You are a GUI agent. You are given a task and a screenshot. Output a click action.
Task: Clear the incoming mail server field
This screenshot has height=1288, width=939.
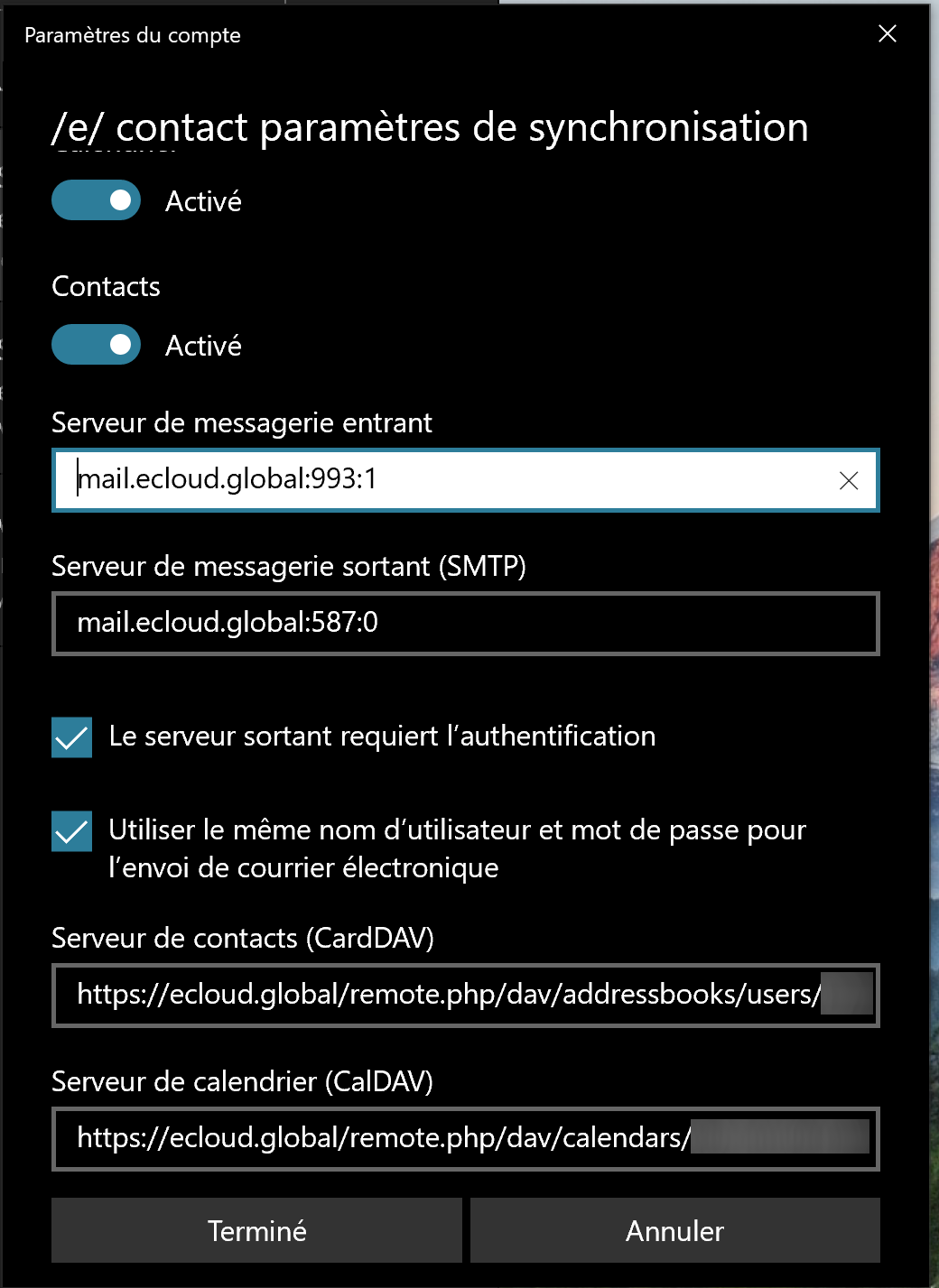pos(848,481)
